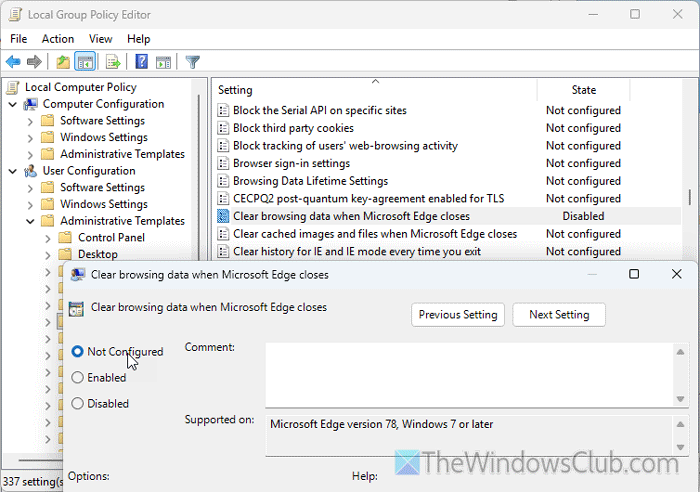Click folder icon of Desktop node
The height and width of the screenshot is (492, 700).
(x=65, y=254)
